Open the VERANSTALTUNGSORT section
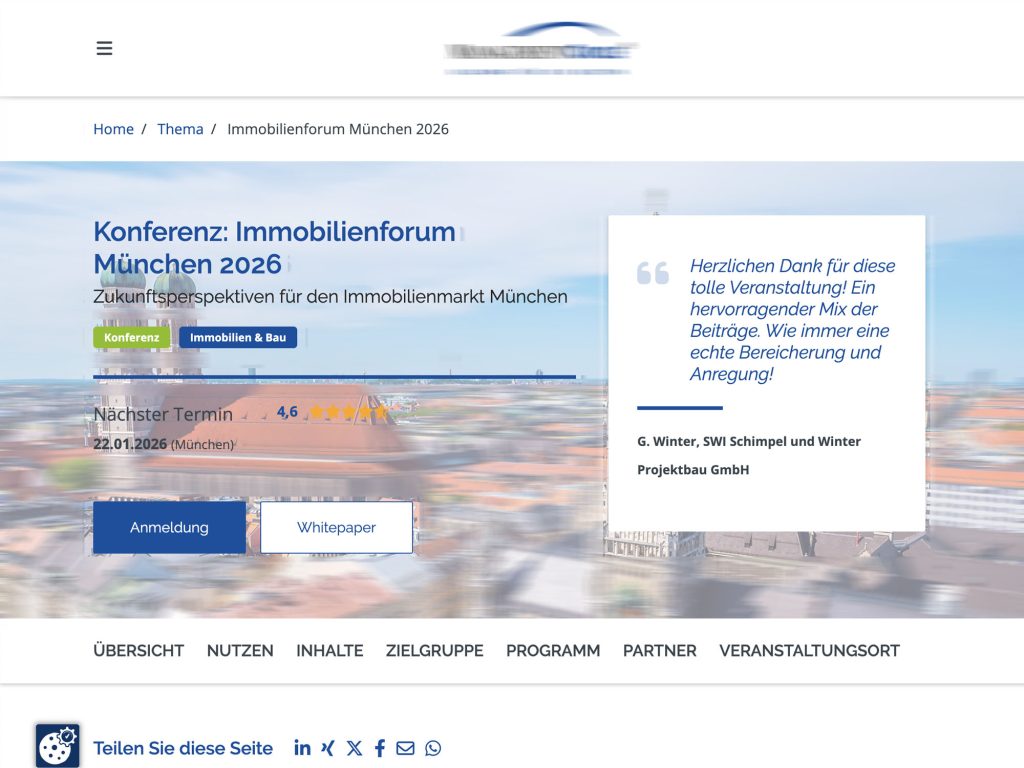 pos(809,650)
